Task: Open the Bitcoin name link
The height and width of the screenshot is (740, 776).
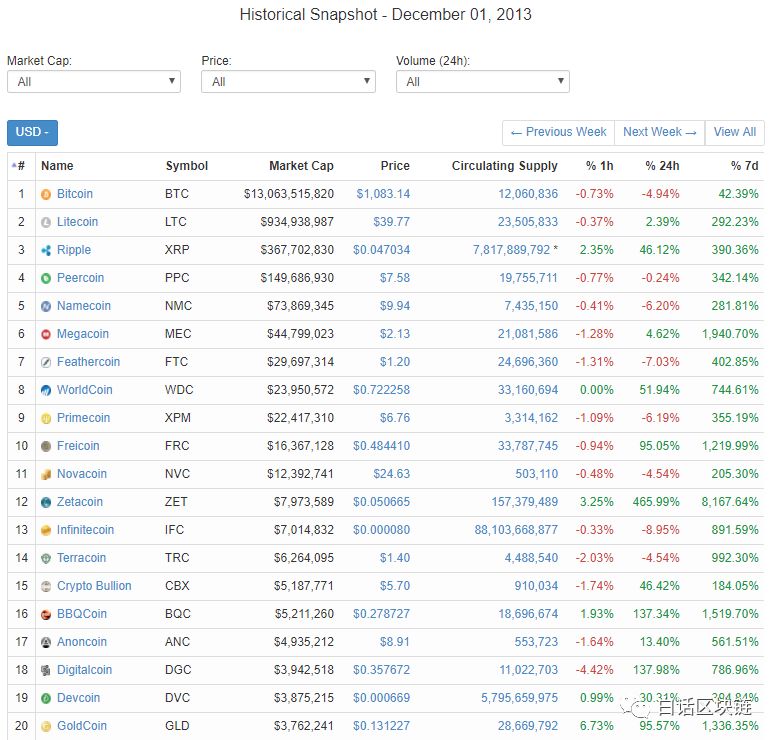Action: pos(75,194)
